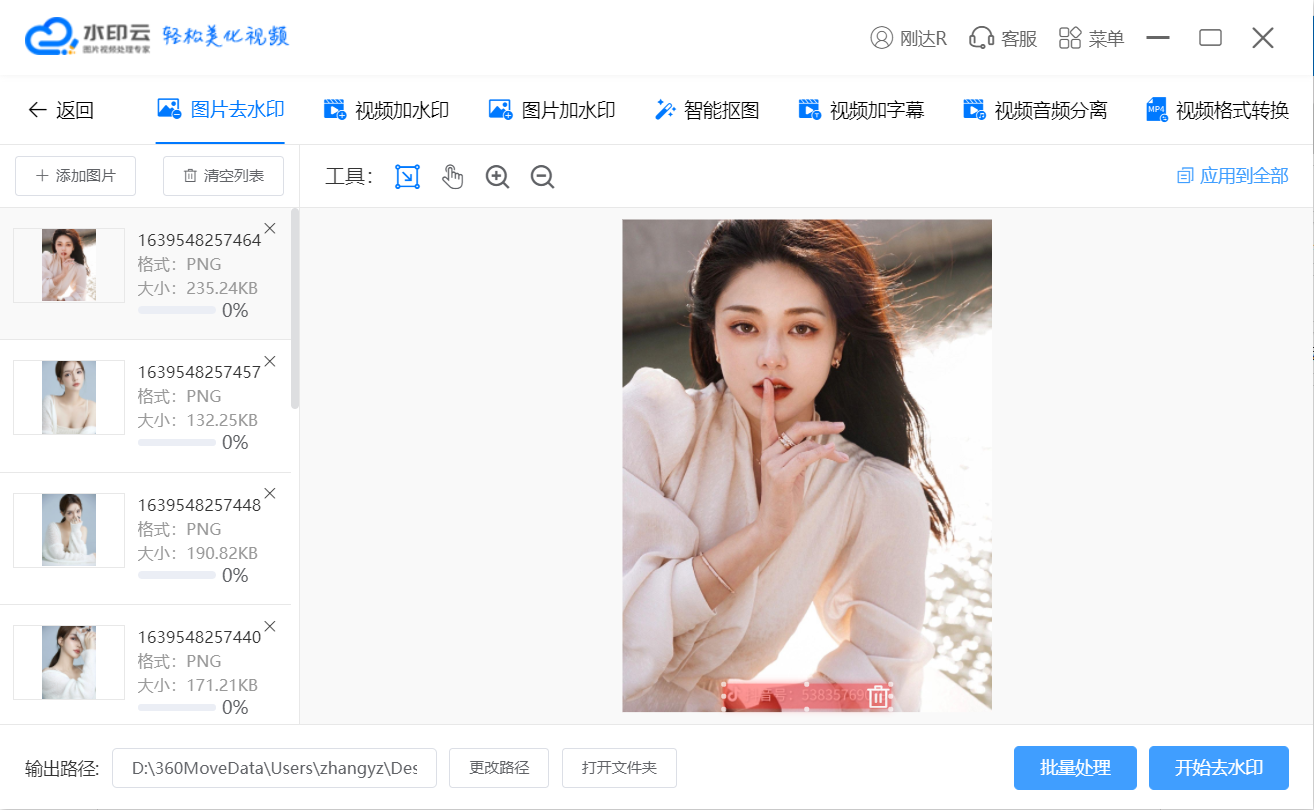Close the application window

[1263, 38]
